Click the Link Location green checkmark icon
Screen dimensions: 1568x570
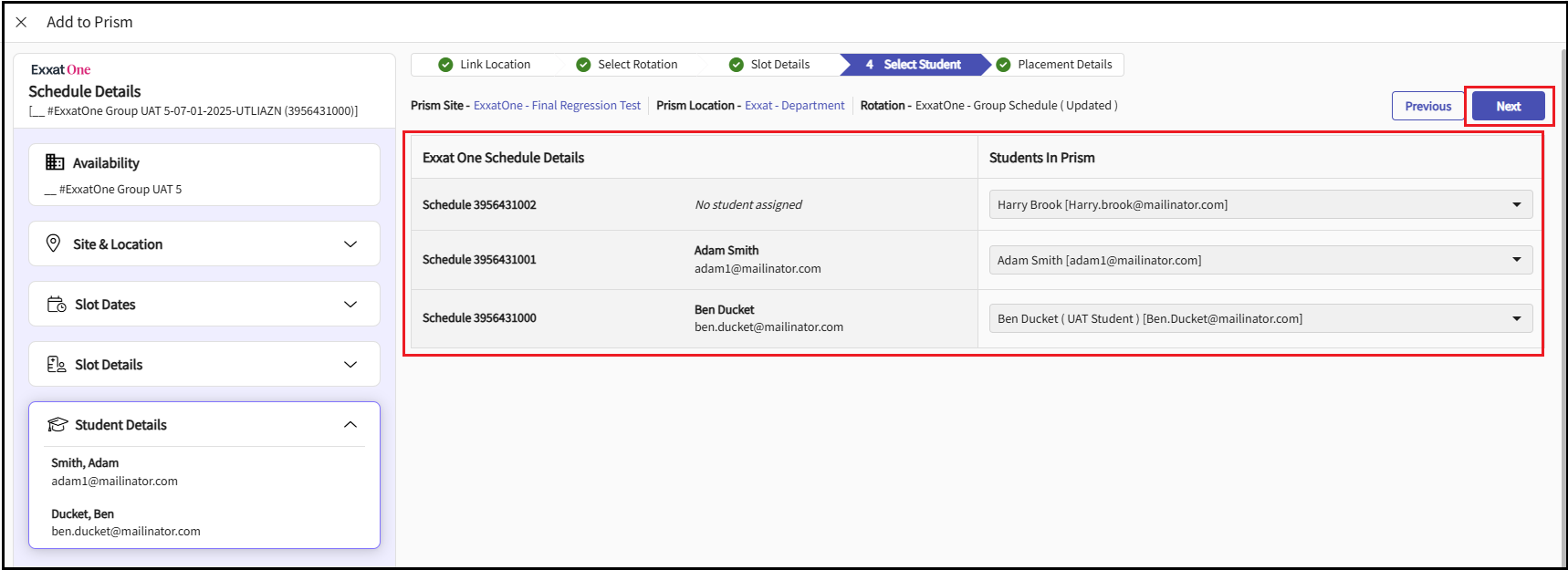click(x=445, y=65)
